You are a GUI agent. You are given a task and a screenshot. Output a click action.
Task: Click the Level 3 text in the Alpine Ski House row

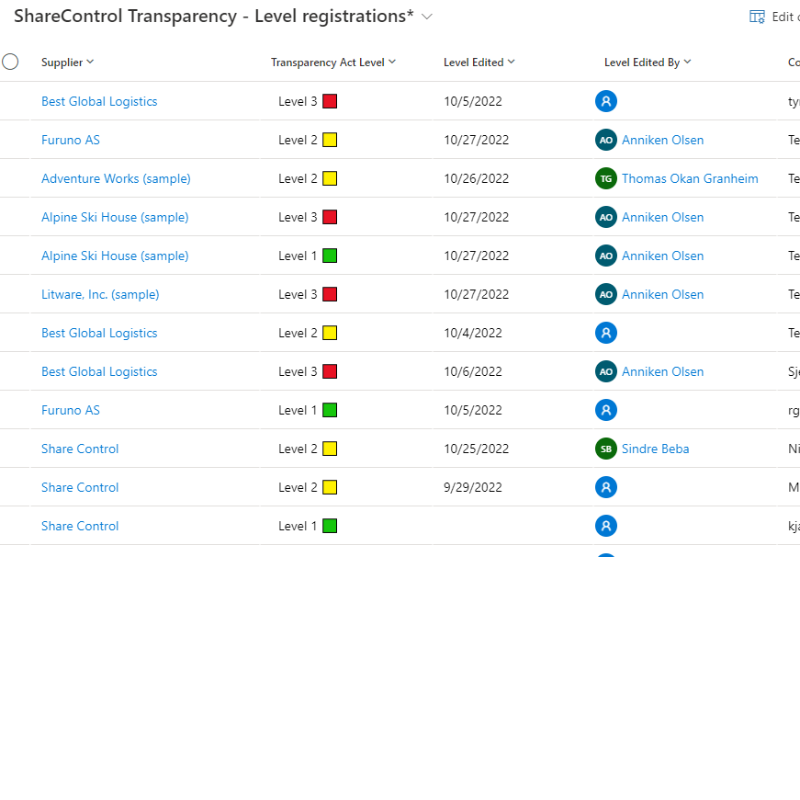(297, 217)
